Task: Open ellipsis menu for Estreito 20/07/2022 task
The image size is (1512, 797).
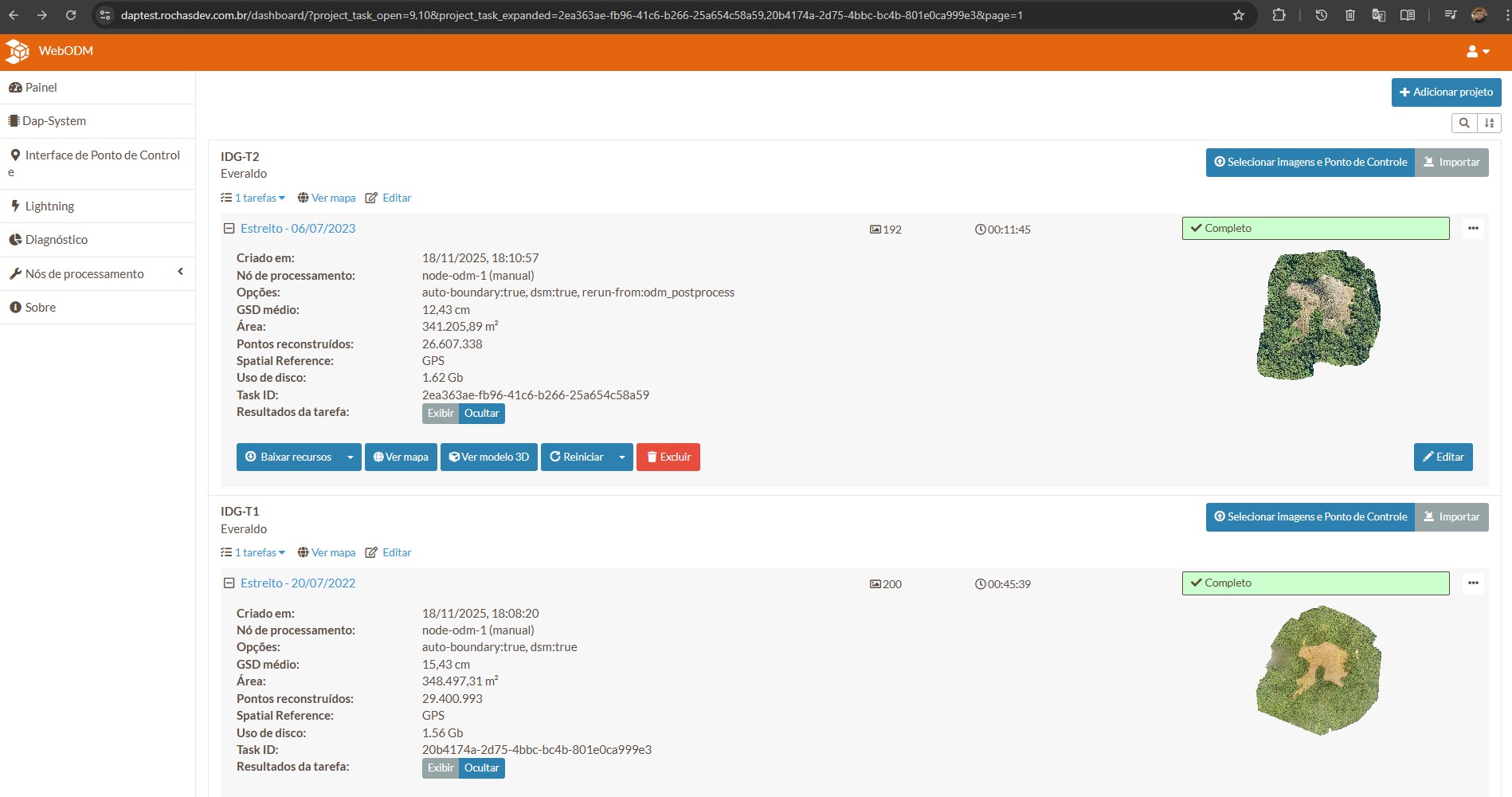Action: [1473, 583]
